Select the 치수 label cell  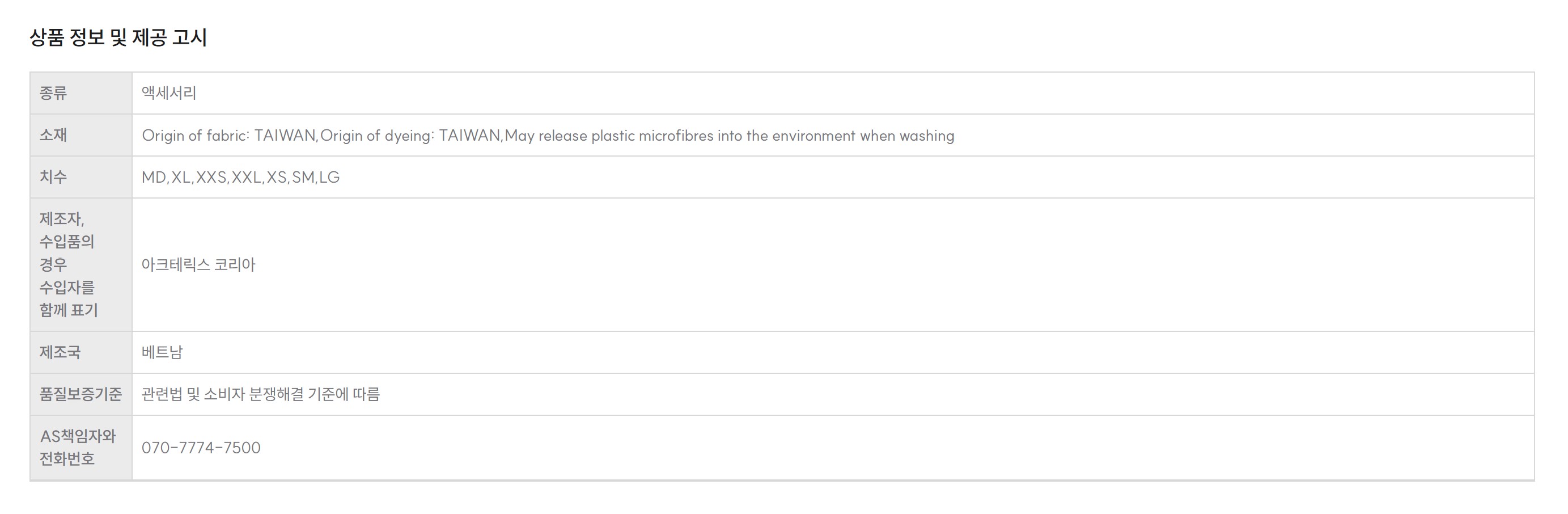(81, 177)
